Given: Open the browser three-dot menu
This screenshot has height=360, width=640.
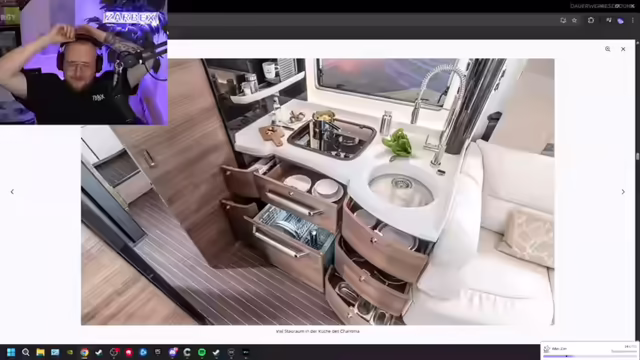Looking at the screenshot, I should [633, 20].
